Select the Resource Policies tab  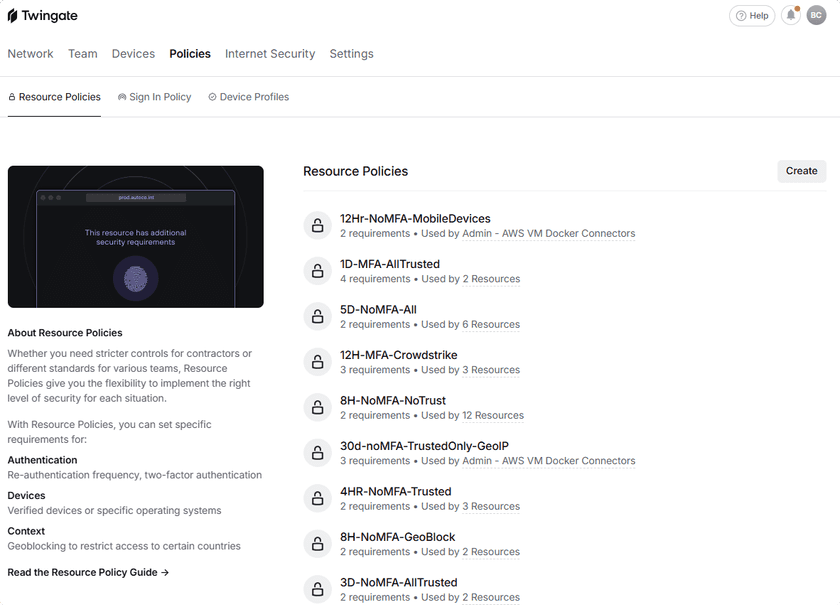pos(54,97)
